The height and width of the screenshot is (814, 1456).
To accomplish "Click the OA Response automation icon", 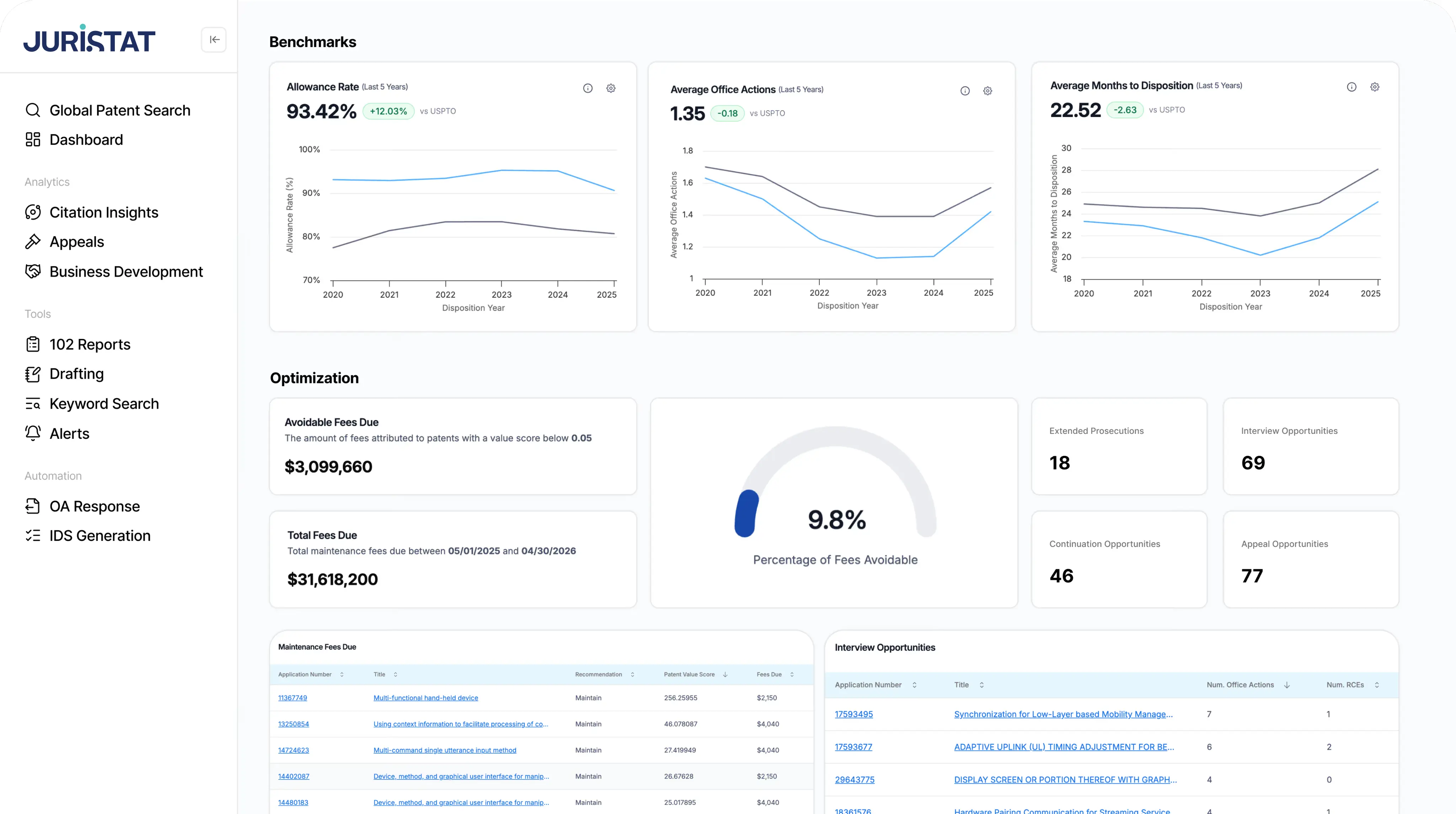I will tap(33, 506).
